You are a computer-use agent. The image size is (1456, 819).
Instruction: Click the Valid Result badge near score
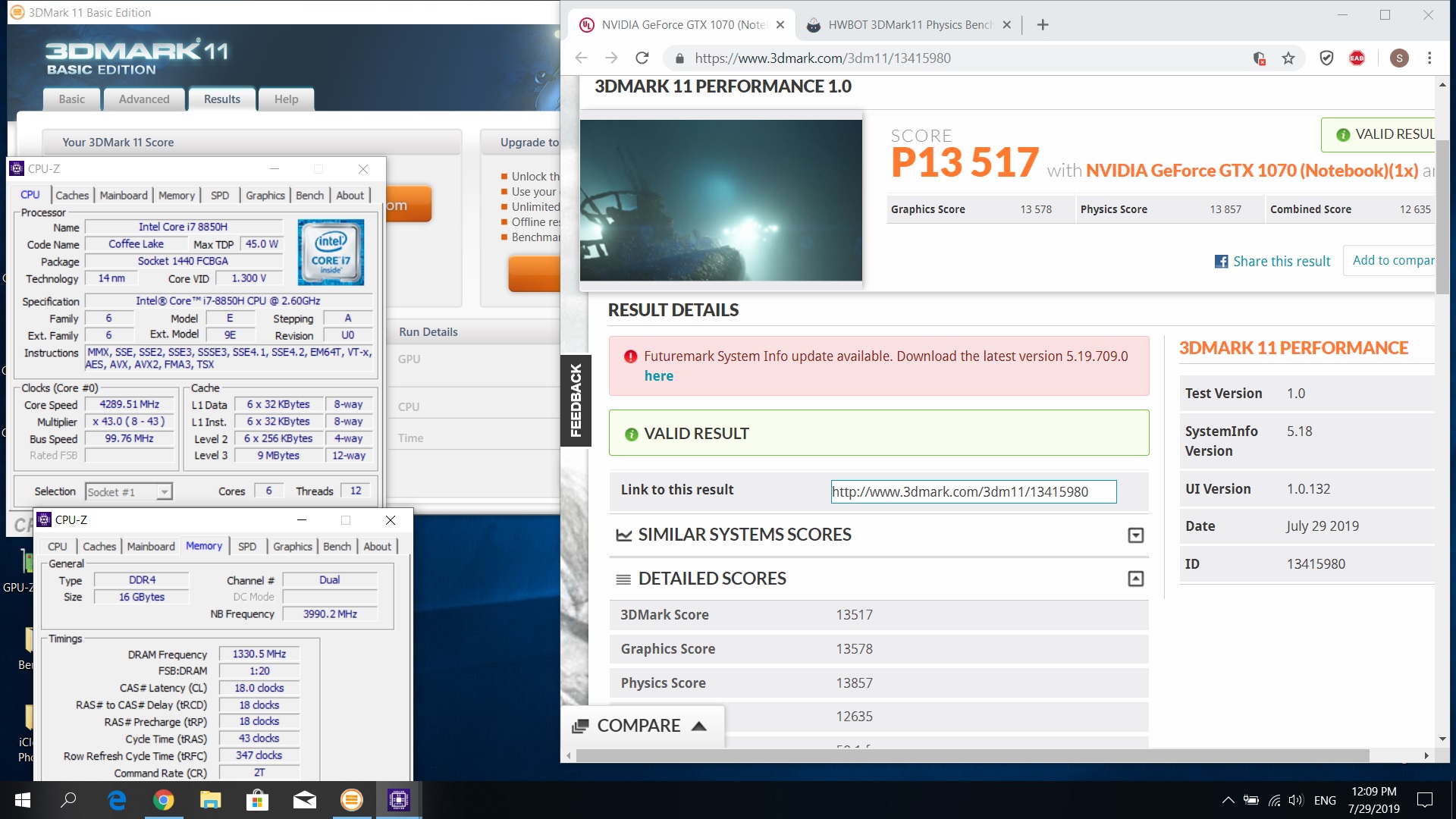tap(1378, 134)
